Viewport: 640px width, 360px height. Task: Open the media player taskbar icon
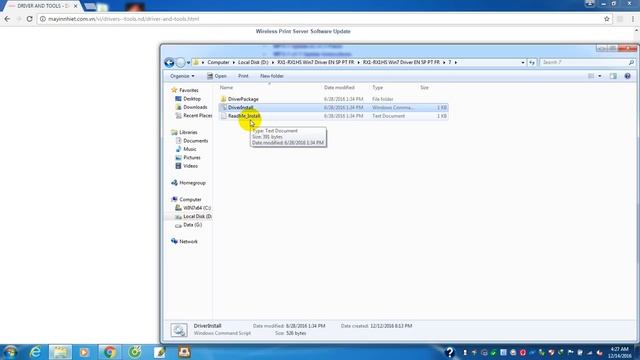click(84, 352)
